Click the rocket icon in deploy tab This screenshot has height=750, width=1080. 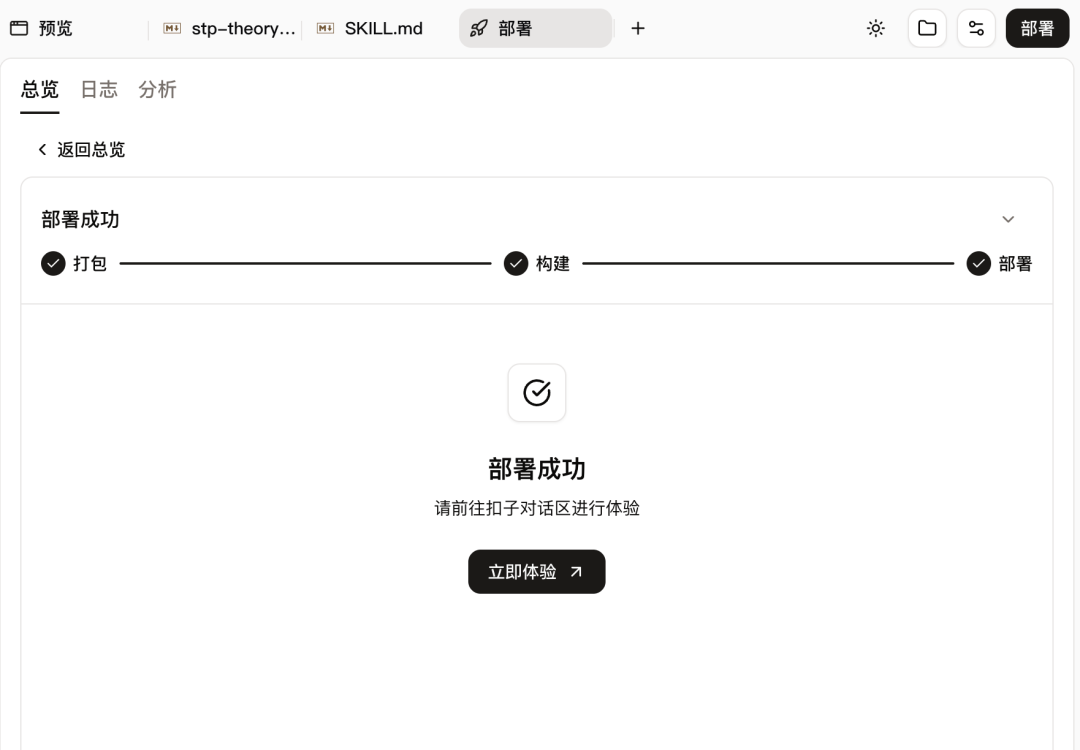point(479,28)
